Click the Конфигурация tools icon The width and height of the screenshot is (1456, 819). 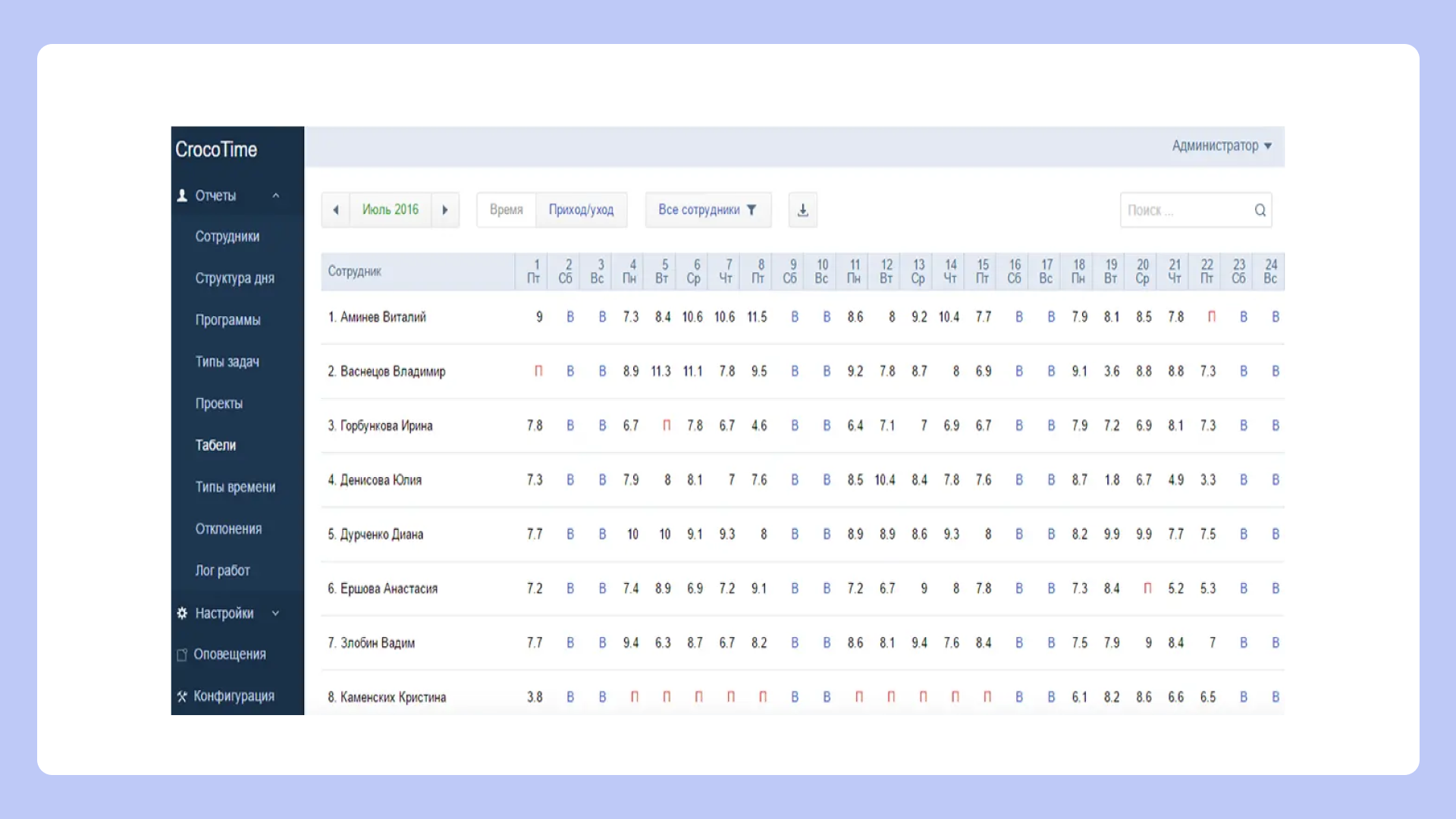[182, 696]
